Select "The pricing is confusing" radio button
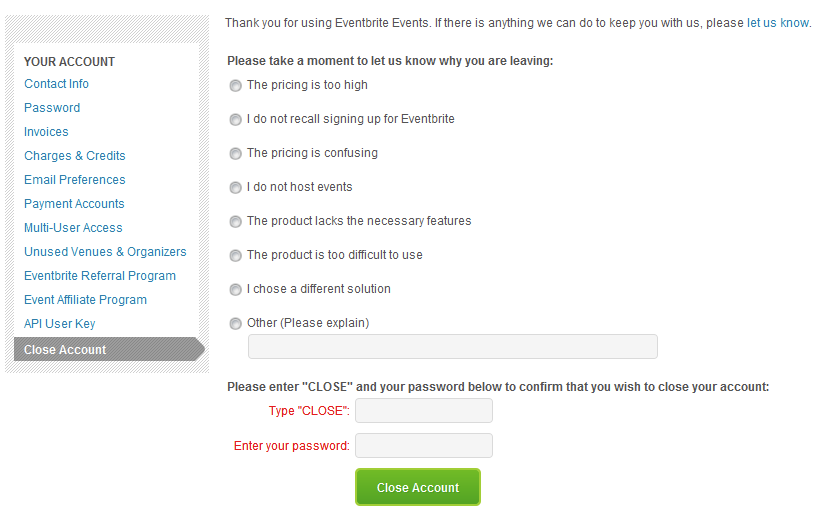The height and width of the screenshot is (524, 828). (x=236, y=154)
